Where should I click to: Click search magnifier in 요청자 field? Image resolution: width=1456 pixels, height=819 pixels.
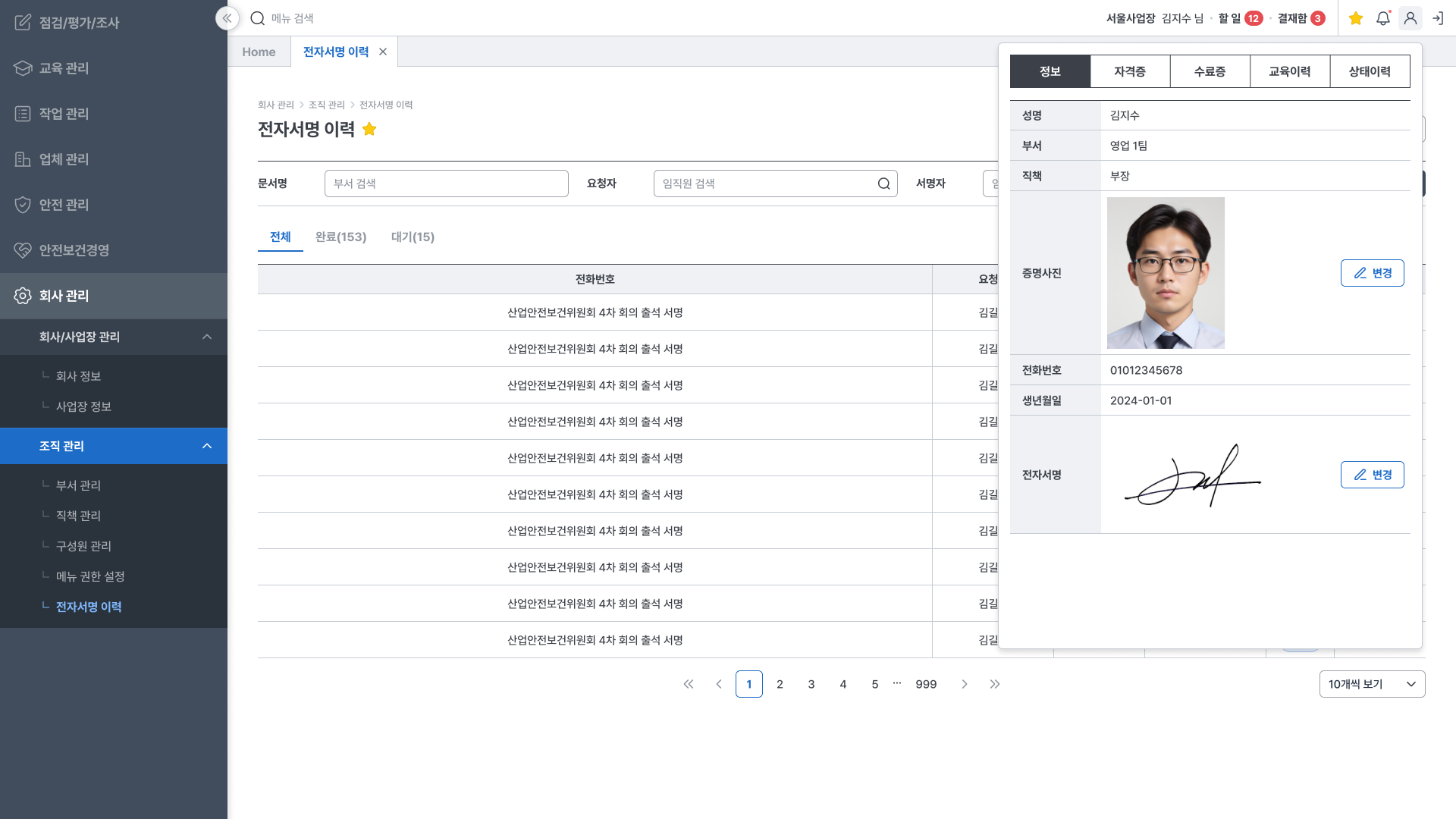pyautogui.click(x=883, y=184)
